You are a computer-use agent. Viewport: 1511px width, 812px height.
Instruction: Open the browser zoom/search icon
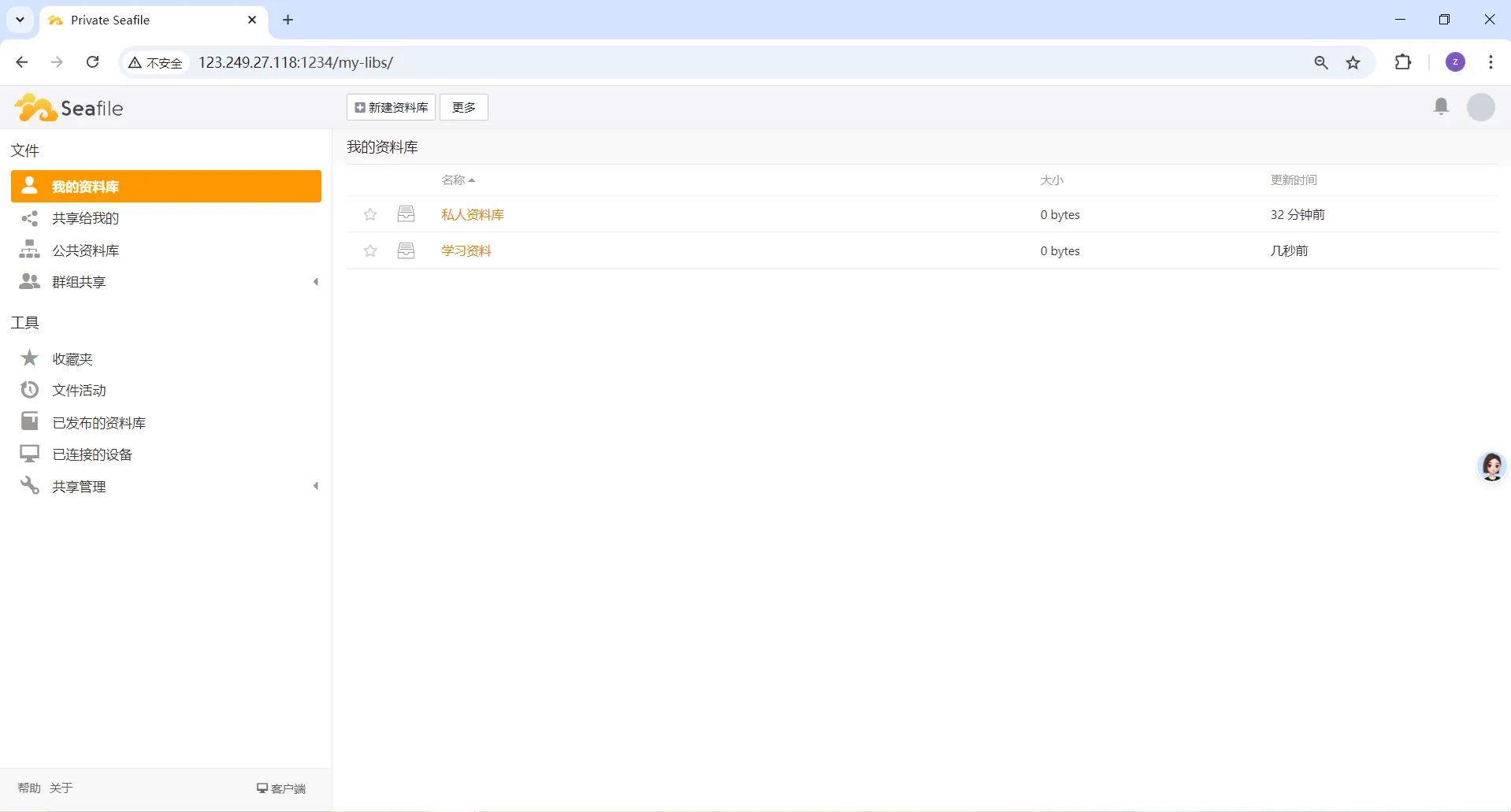[x=1321, y=62]
